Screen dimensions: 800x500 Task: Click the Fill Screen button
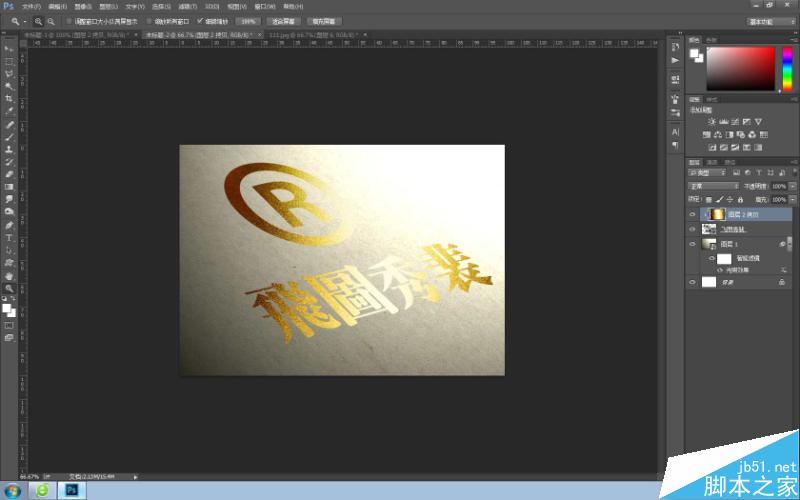(x=324, y=21)
